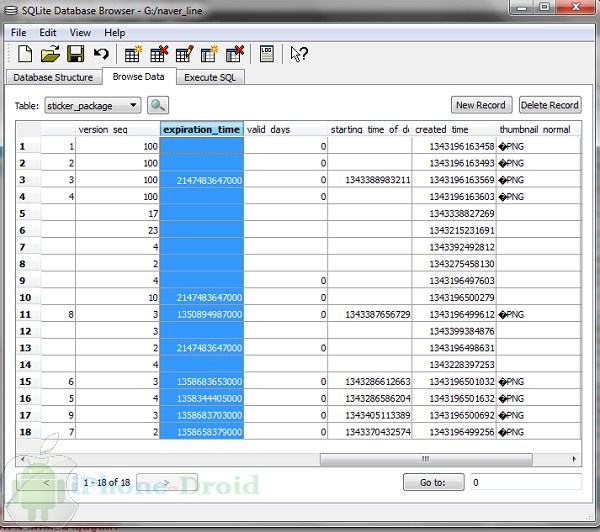Screen dimensions: 600x532
Task: Switch to the Browse Data tab
Action: coord(139,77)
